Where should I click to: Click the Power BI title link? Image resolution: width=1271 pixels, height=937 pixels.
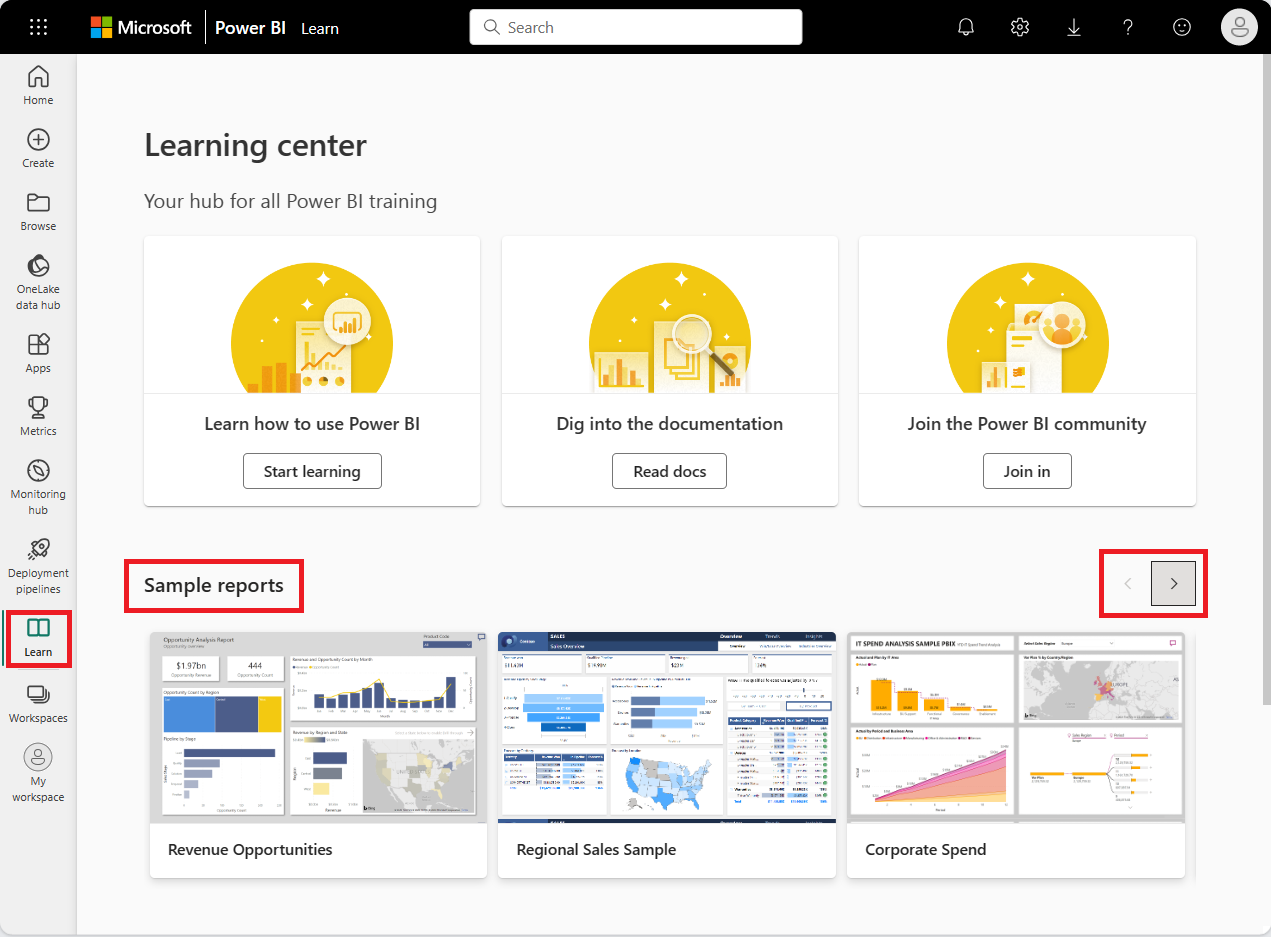point(250,27)
